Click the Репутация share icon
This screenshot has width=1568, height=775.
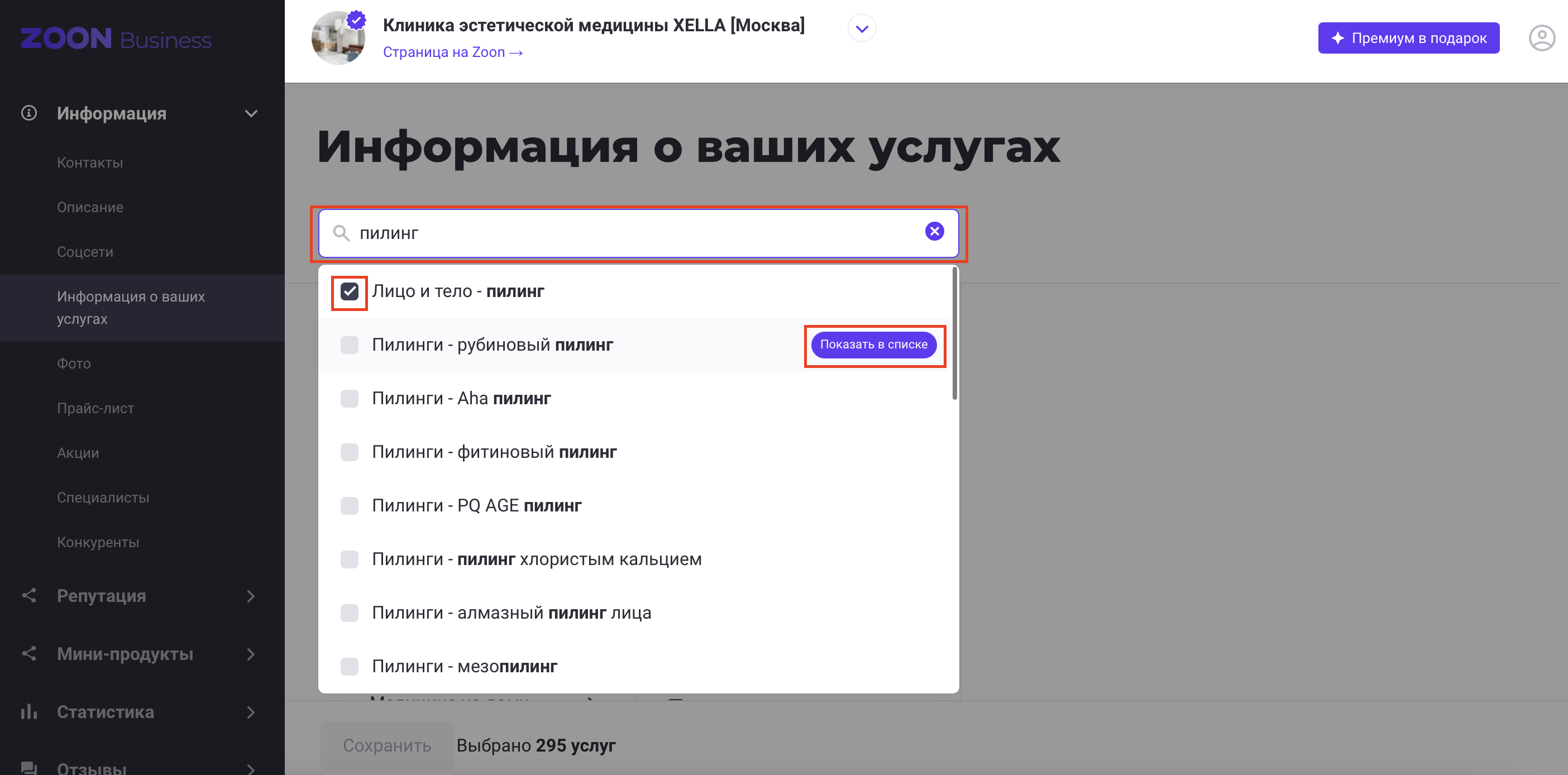(28, 595)
